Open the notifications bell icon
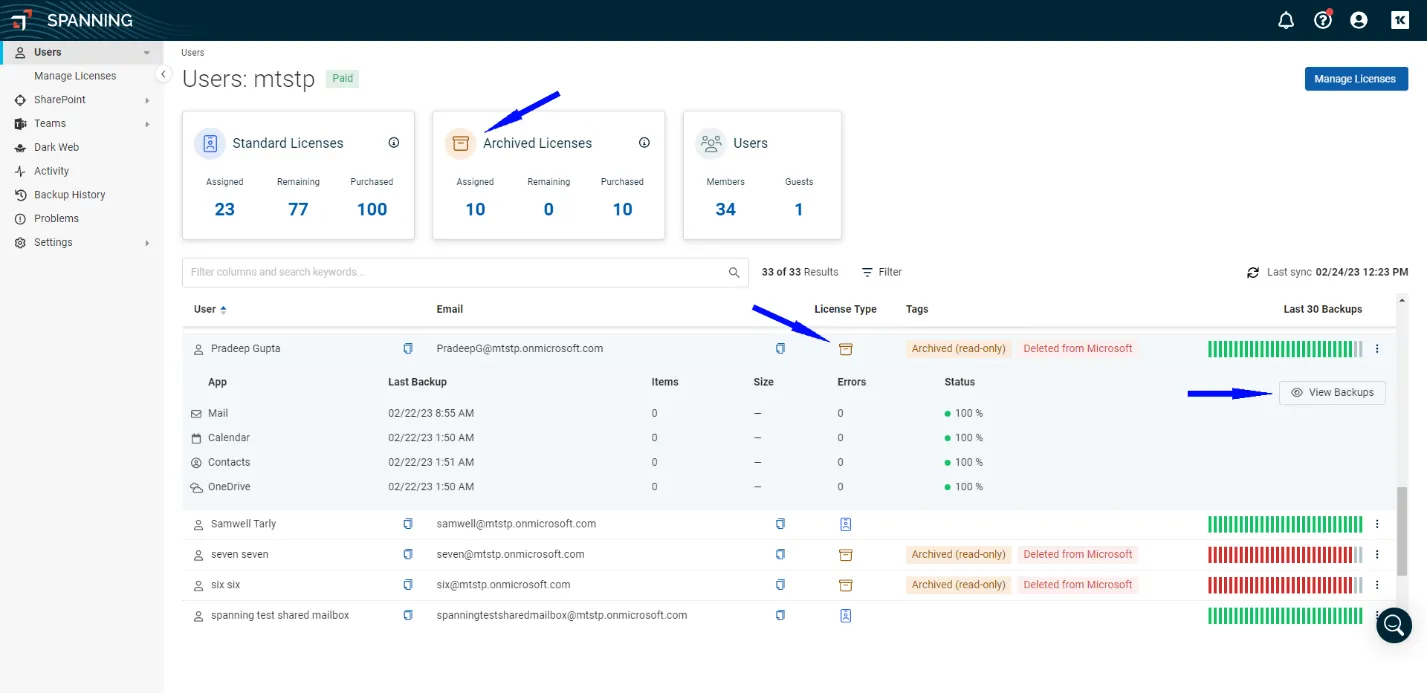Viewport: 1427px width, 693px height. click(1286, 20)
